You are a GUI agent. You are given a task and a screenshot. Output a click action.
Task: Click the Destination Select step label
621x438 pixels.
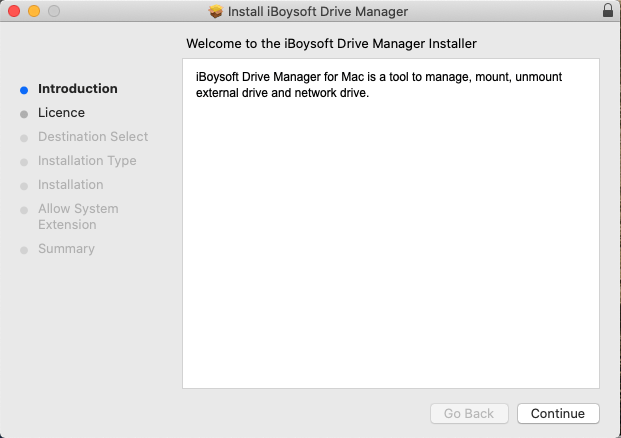(93, 137)
